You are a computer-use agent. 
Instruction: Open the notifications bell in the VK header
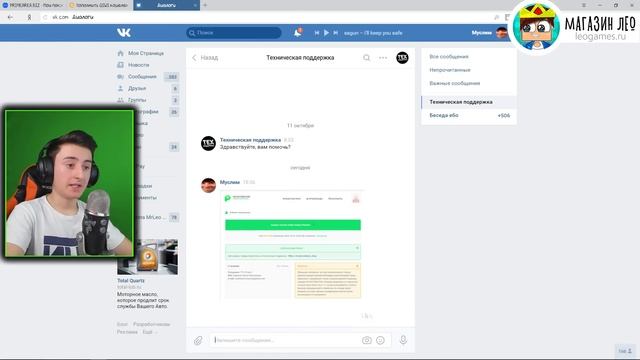point(298,33)
